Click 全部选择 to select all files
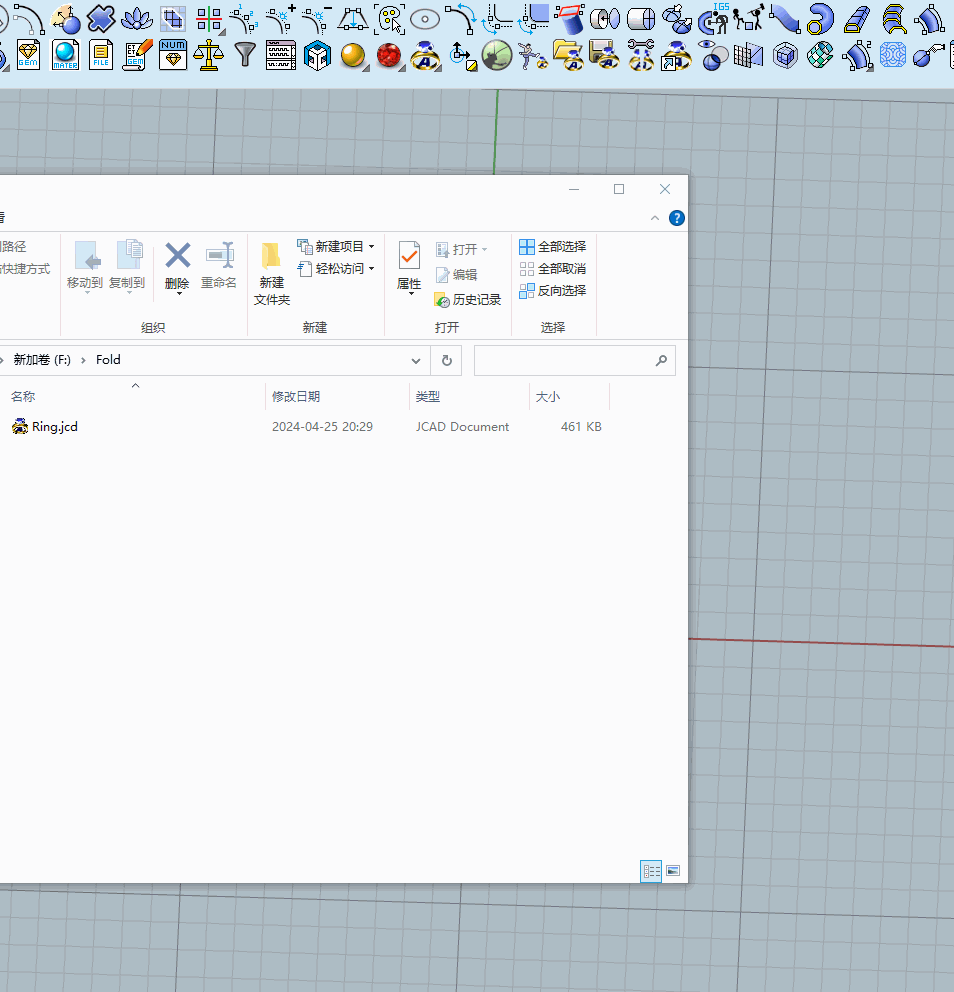 point(552,247)
